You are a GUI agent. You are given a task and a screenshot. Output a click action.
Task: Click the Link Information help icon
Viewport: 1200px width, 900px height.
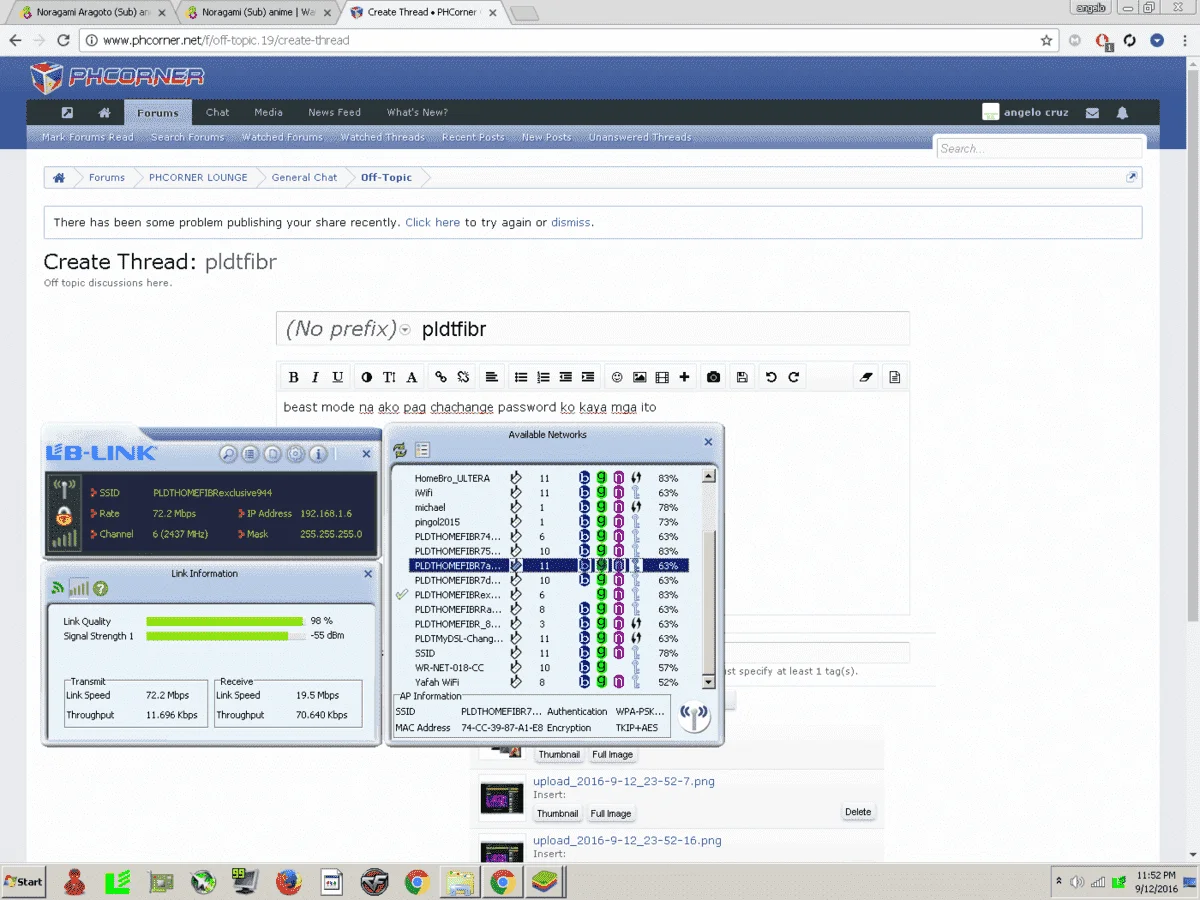100,589
